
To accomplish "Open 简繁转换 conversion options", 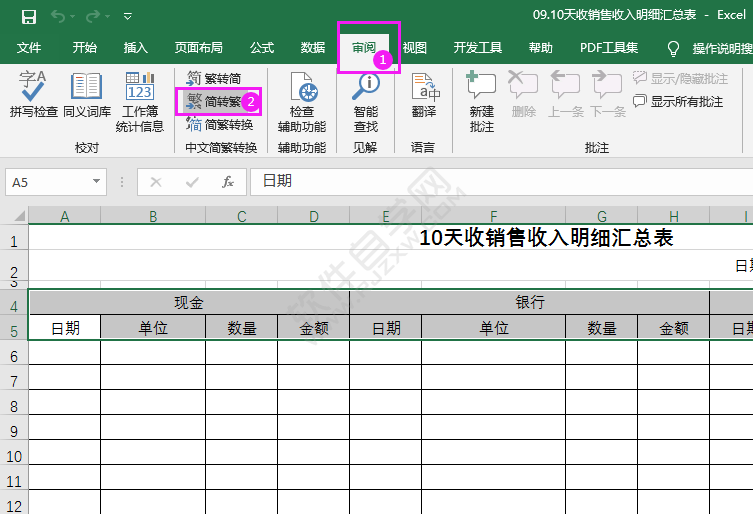I will 219,125.
